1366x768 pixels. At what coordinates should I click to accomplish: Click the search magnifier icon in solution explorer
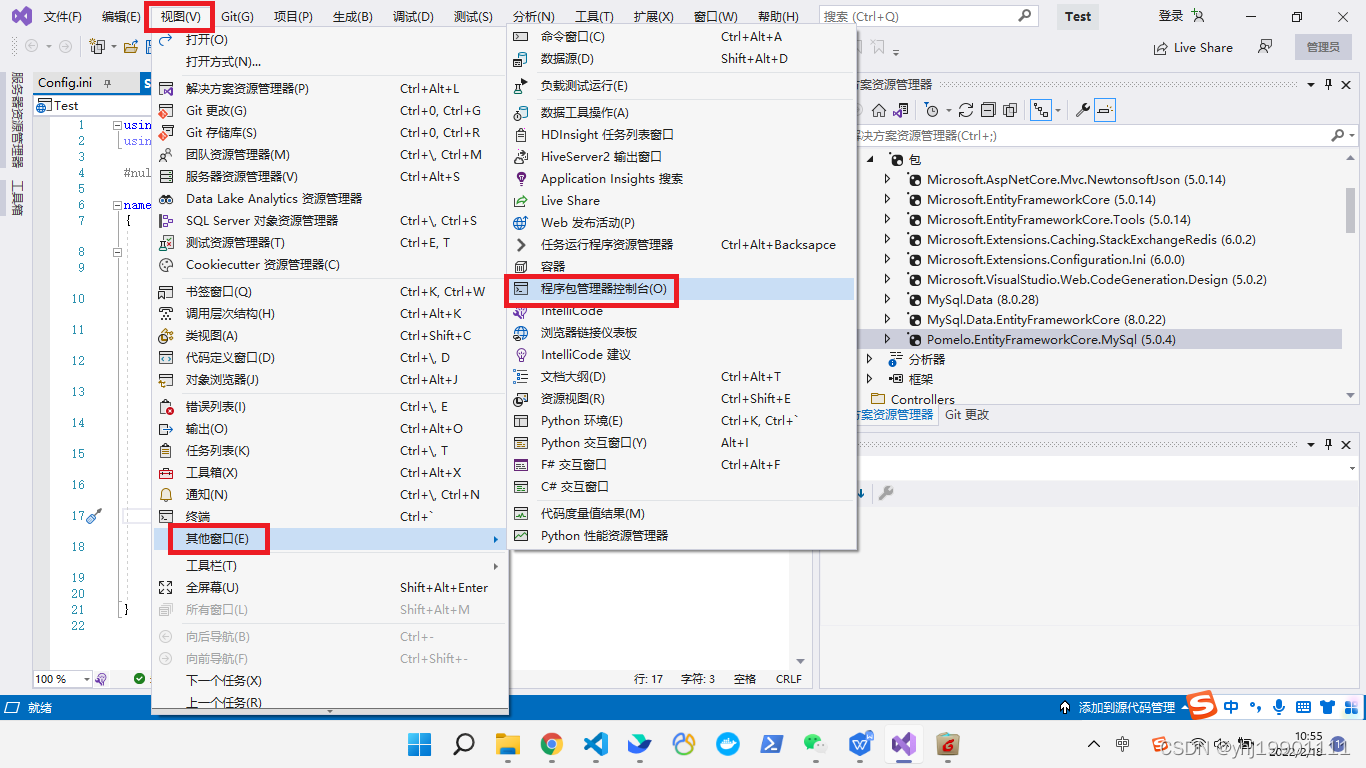click(x=1337, y=135)
